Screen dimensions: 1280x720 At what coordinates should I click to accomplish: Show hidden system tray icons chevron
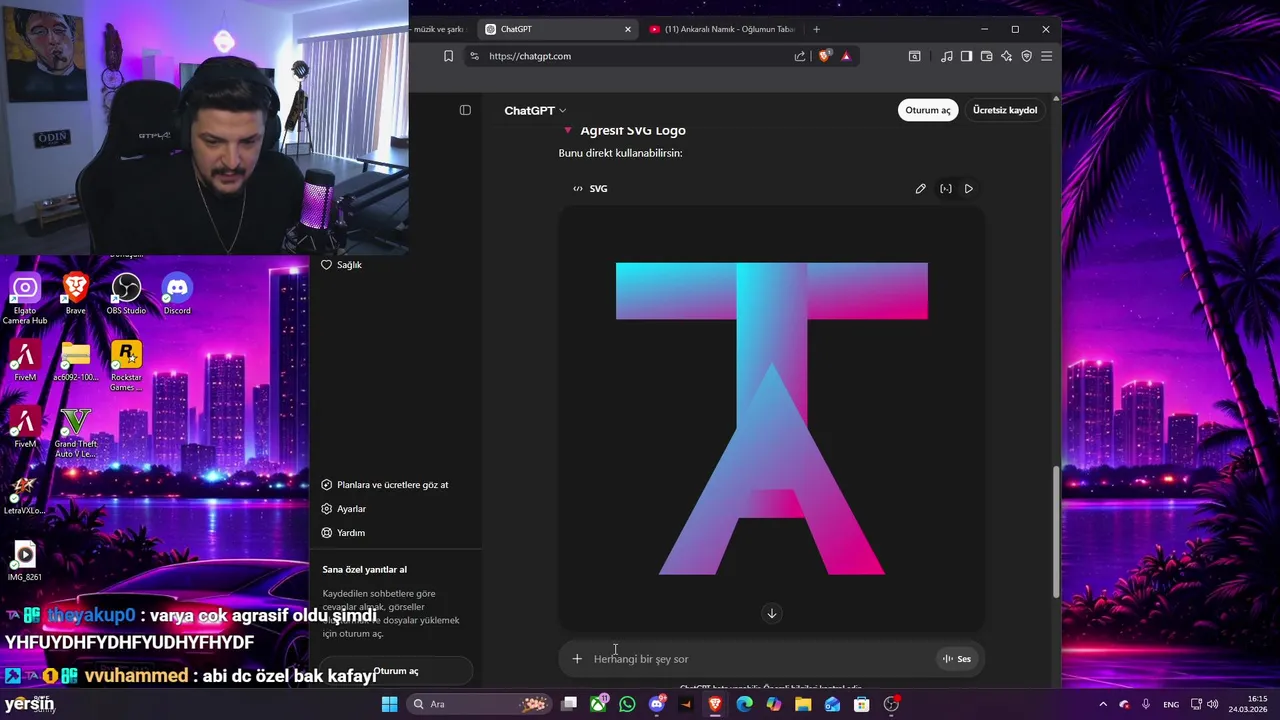tap(1103, 704)
